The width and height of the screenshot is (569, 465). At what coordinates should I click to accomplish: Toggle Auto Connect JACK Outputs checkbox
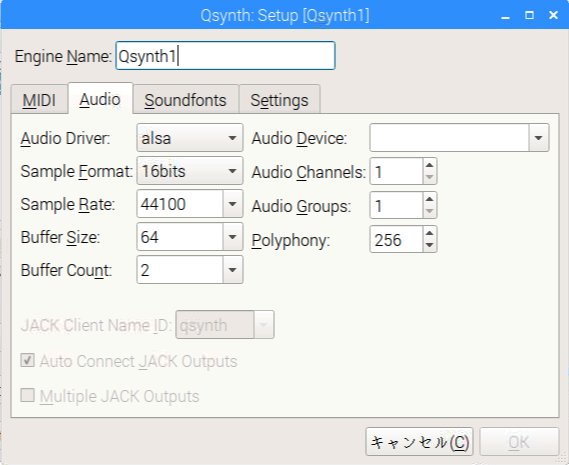(28, 361)
